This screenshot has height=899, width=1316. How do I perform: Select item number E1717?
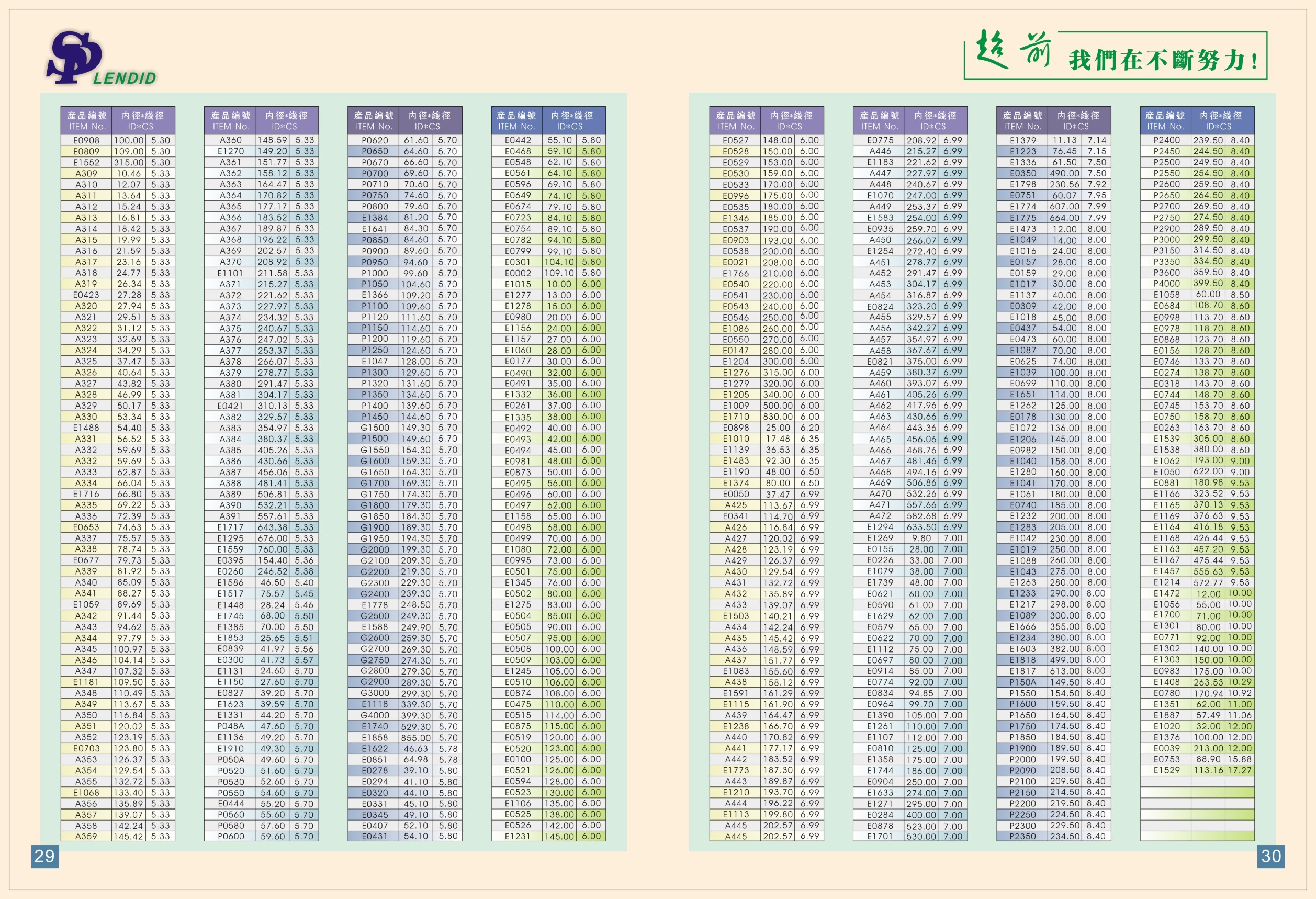[x=230, y=527]
